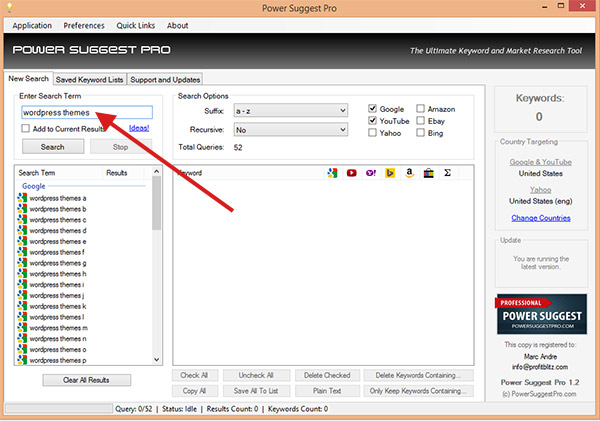Enable the Bing search engine checkbox
This screenshot has width=600, height=421.
421,133
